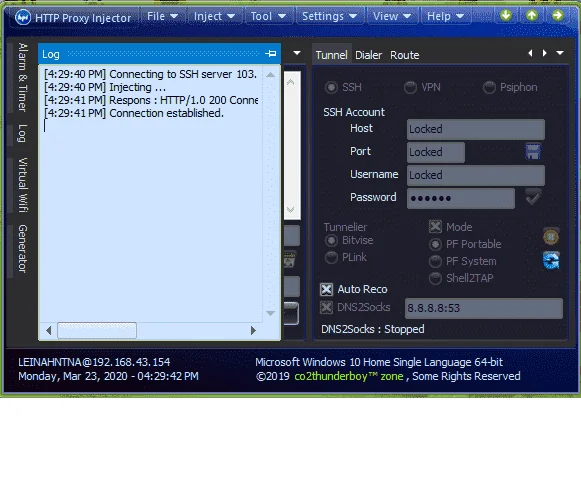Click log line 'Connecting to SSH server'

(150, 74)
